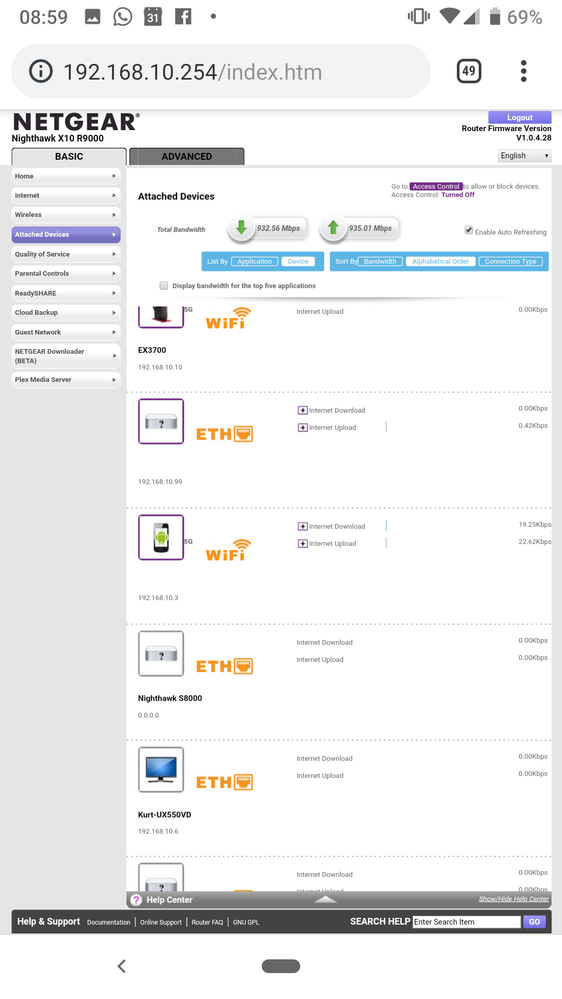Open Quality of Service menu item
Screen dimensions: 562x999
[x=66, y=254]
